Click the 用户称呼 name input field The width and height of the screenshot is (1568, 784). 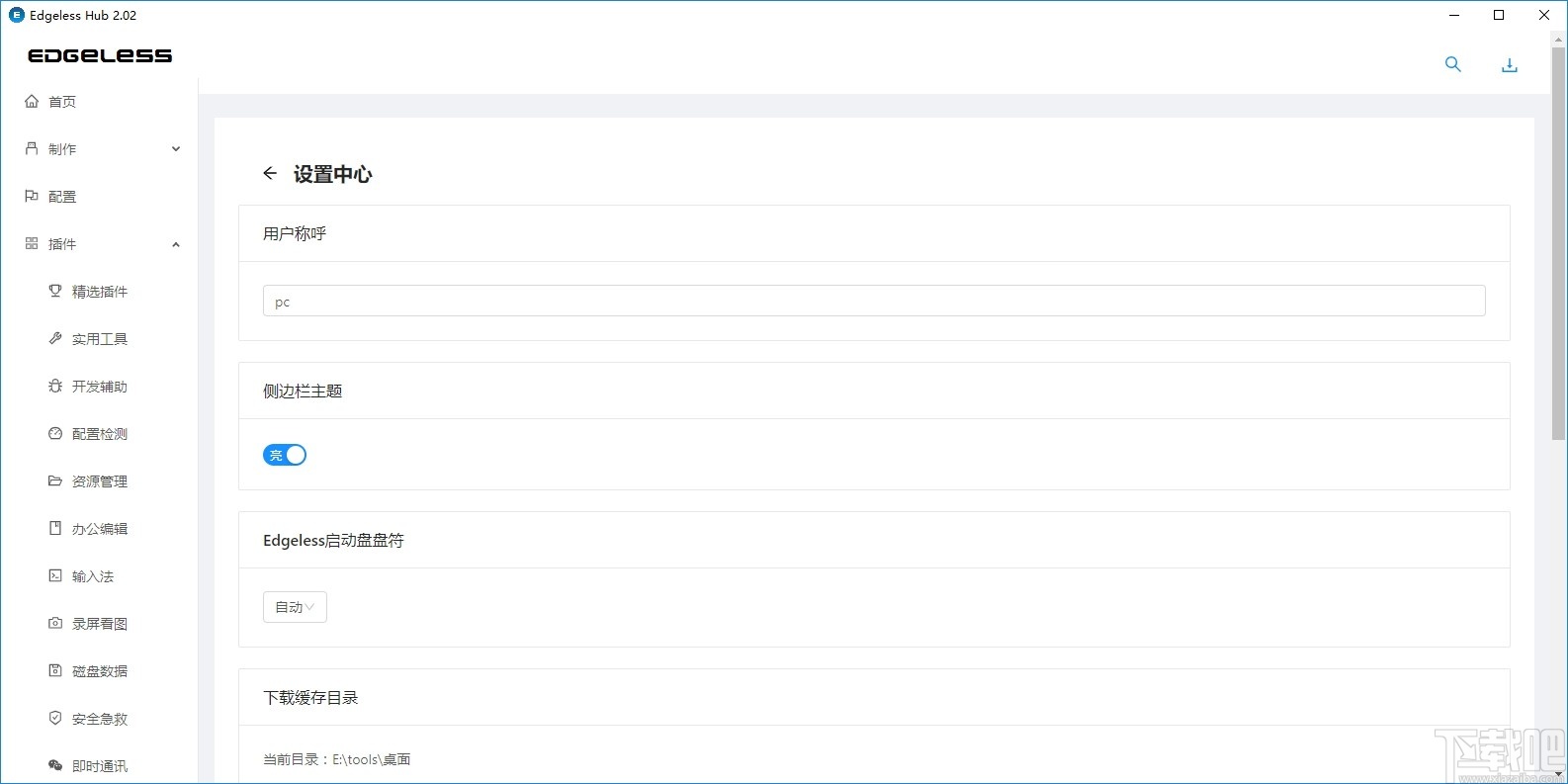point(873,301)
